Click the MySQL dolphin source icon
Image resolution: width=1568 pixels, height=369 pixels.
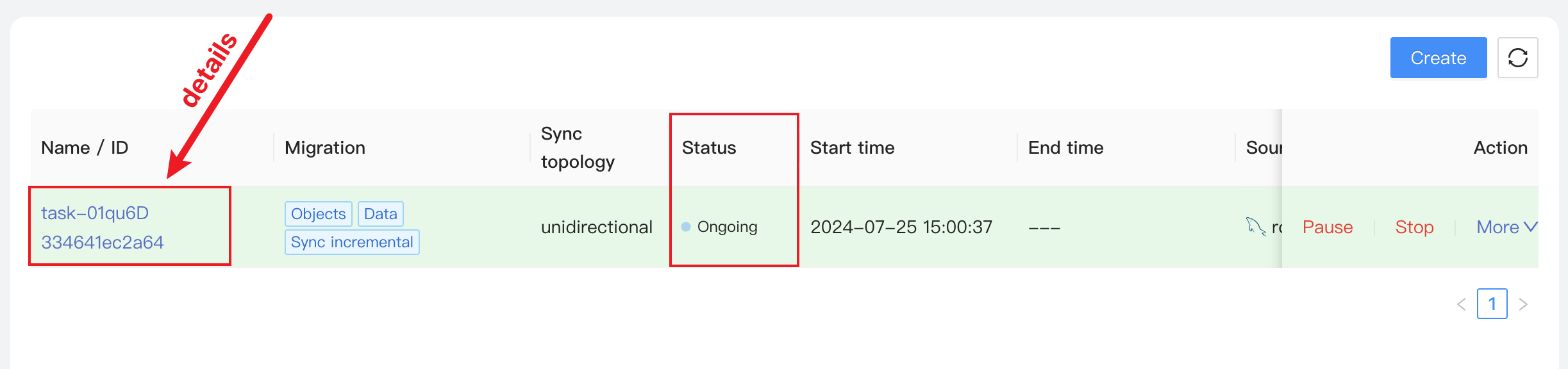pos(1255,227)
